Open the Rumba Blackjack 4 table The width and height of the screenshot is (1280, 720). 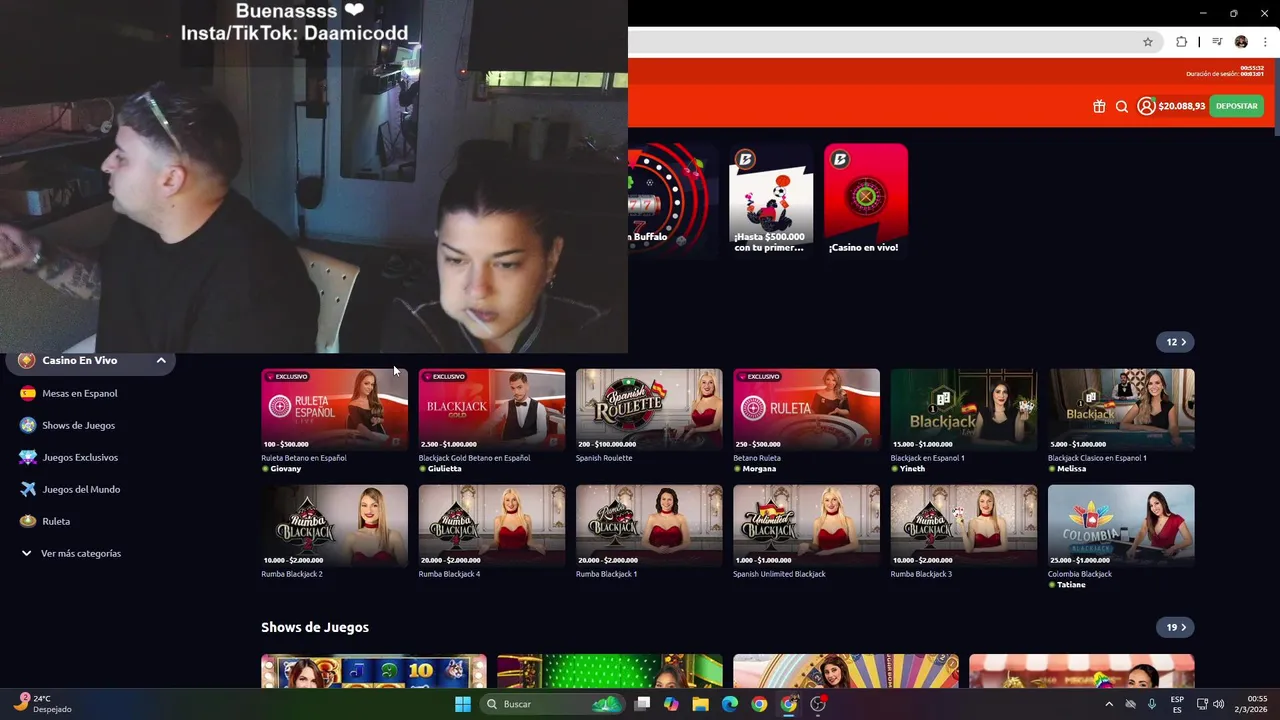[x=492, y=526]
